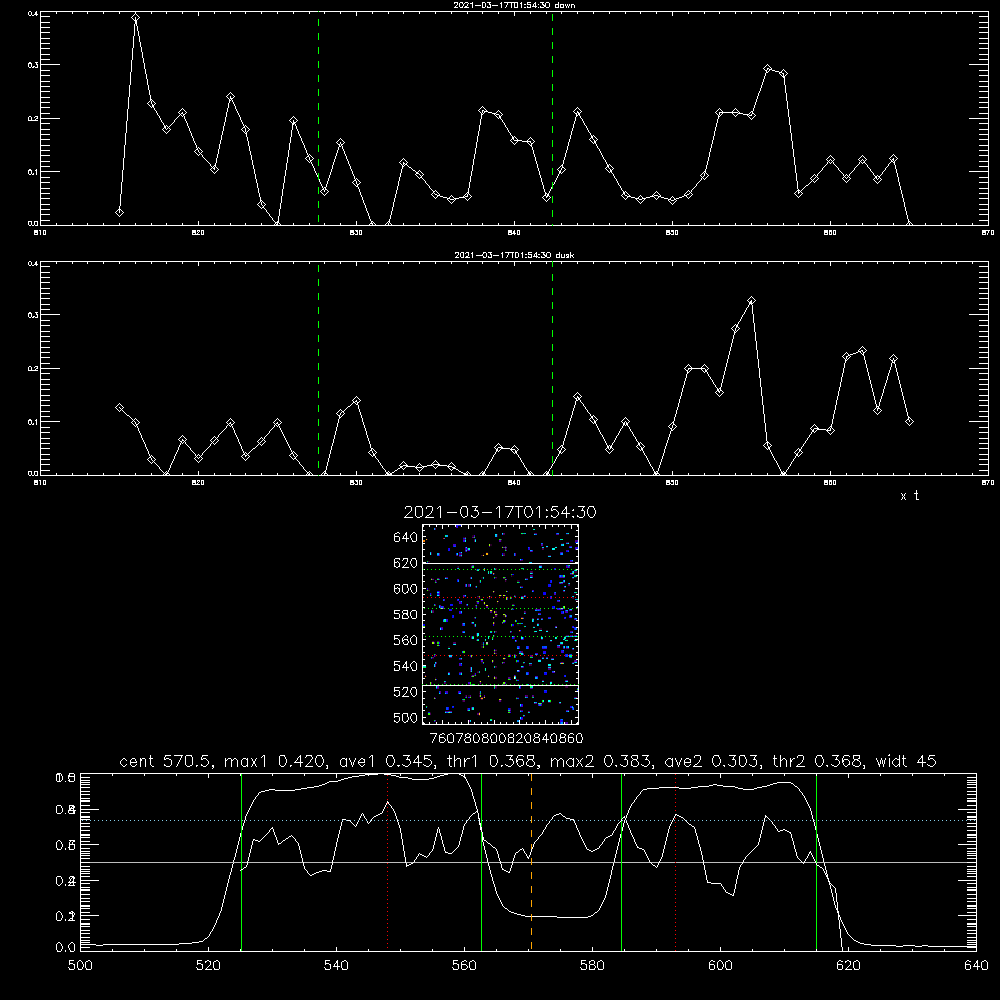Click the first green vertical line near 525
The image size is (1000, 1000).
coord(241,861)
